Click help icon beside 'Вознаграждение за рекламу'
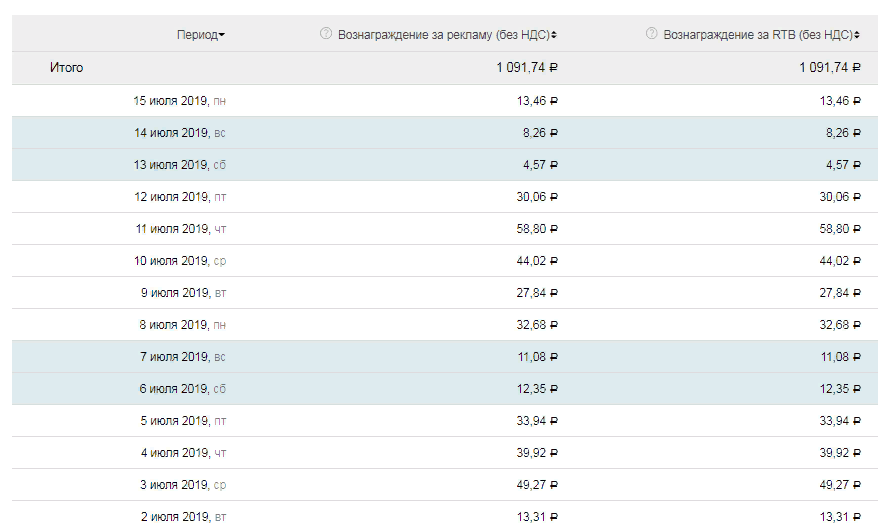The height and width of the screenshot is (531, 878). [x=325, y=34]
